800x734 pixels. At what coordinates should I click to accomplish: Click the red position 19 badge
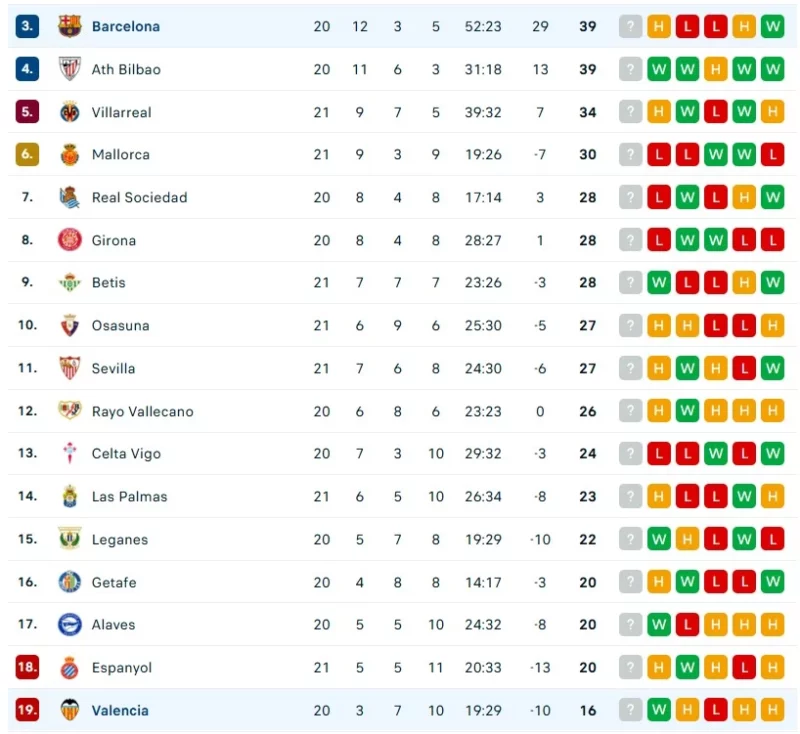click(x=27, y=710)
